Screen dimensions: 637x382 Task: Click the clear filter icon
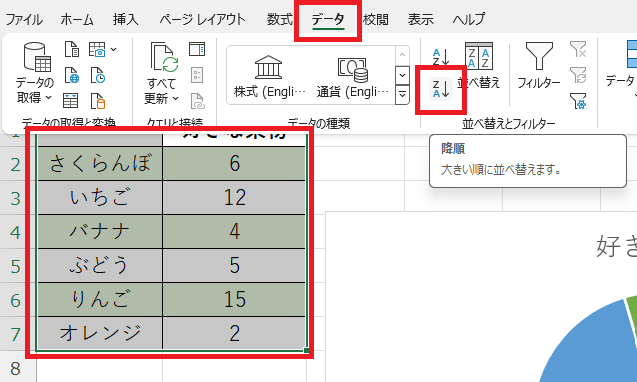point(578,49)
